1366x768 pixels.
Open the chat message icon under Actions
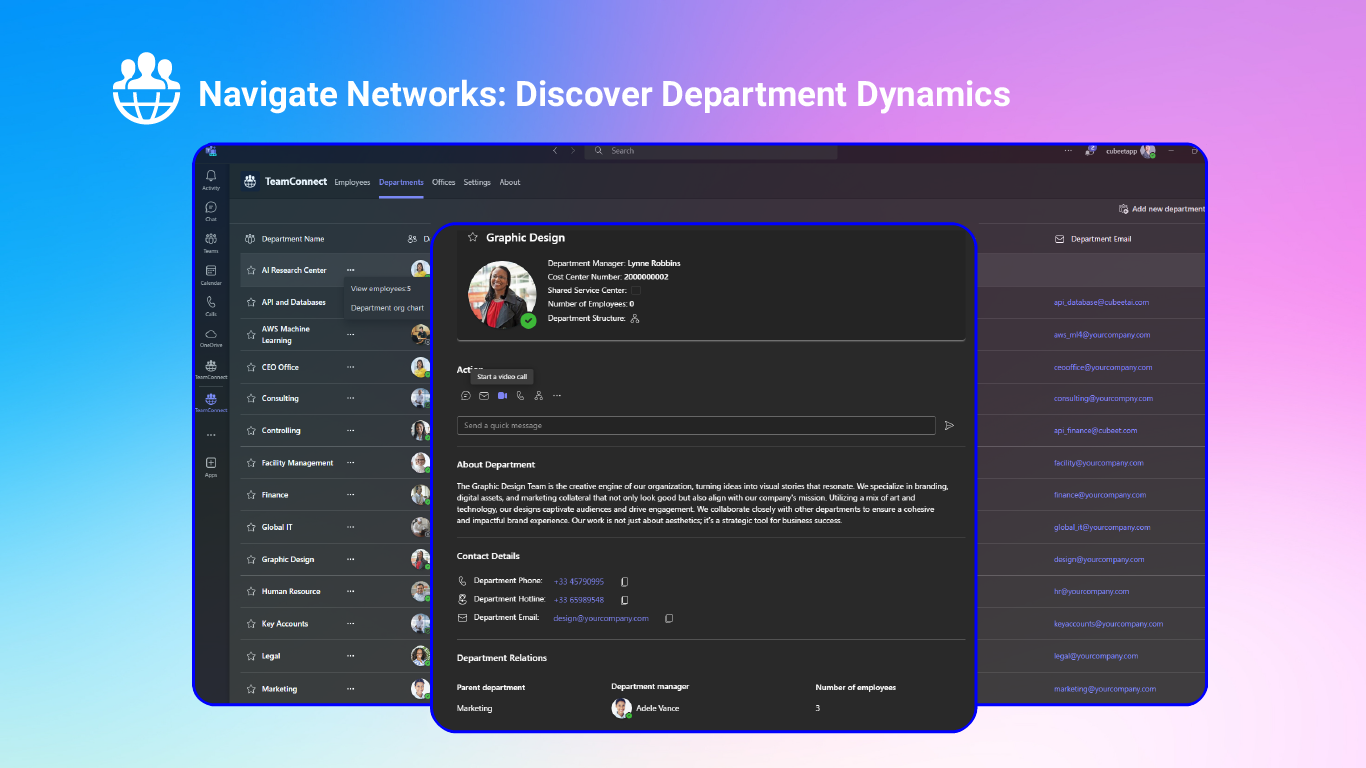tap(466, 395)
